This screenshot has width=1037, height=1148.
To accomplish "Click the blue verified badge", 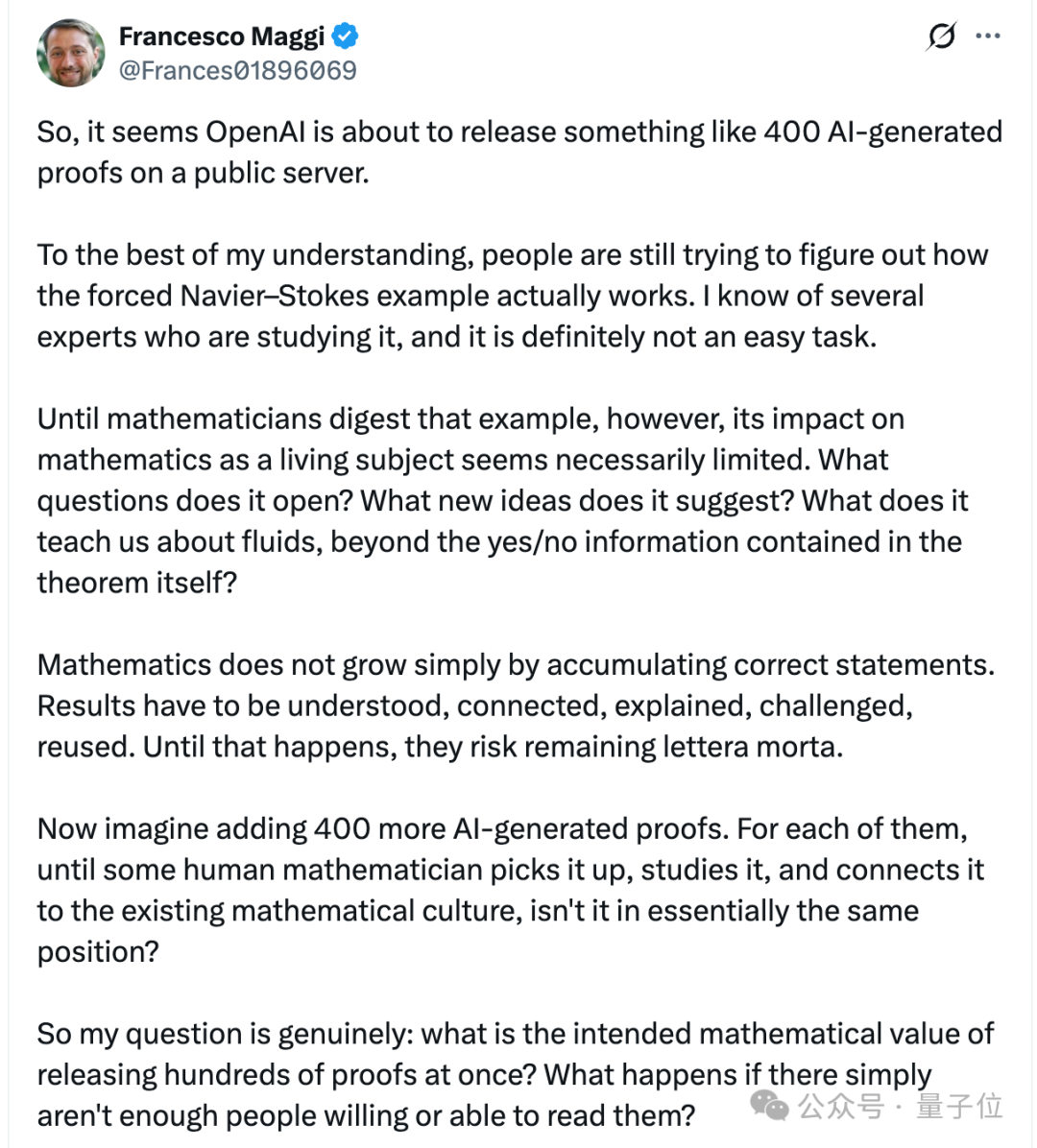I will point(345,36).
